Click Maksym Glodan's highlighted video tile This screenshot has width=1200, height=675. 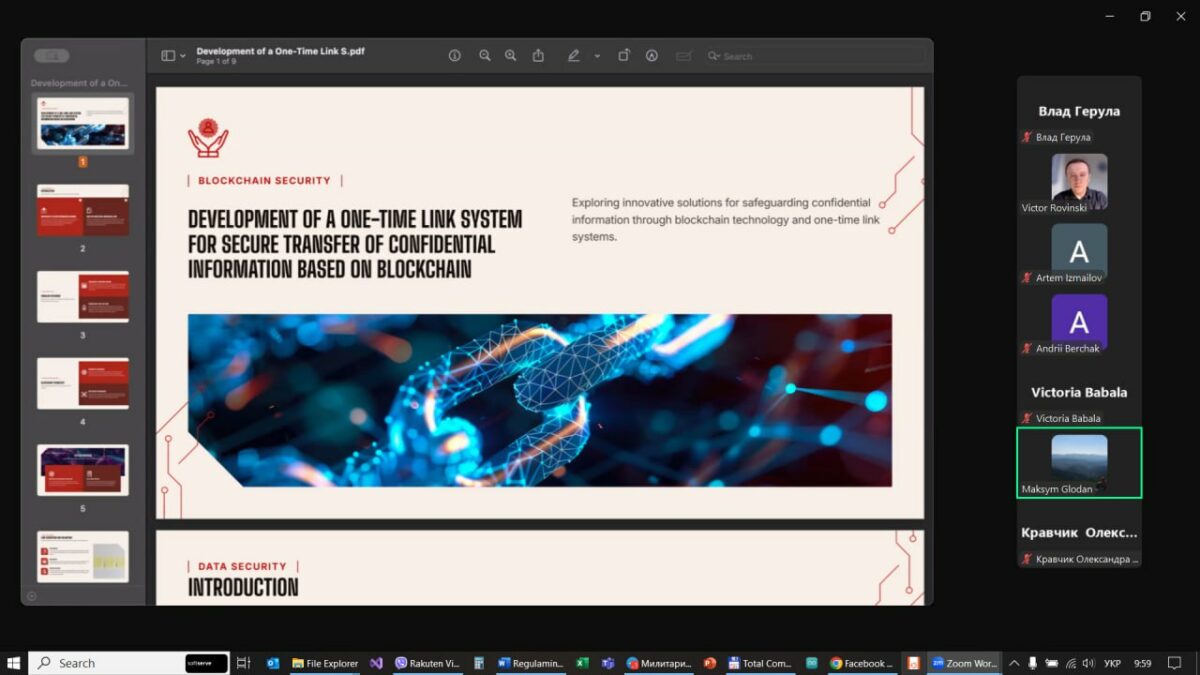point(1079,462)
